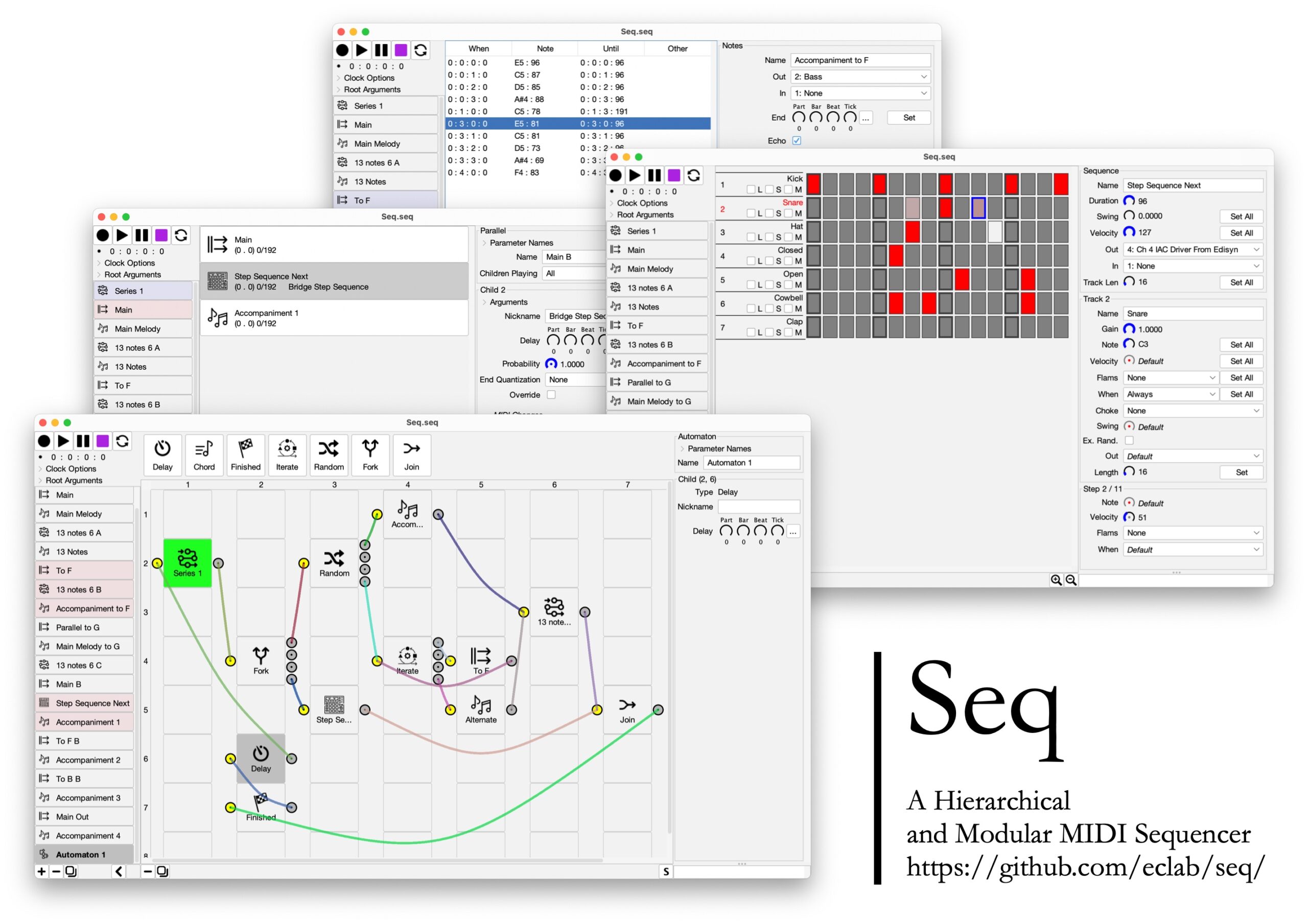
Task: Toggle the Hat track S solo checkbox
Action: click(769, 237)
